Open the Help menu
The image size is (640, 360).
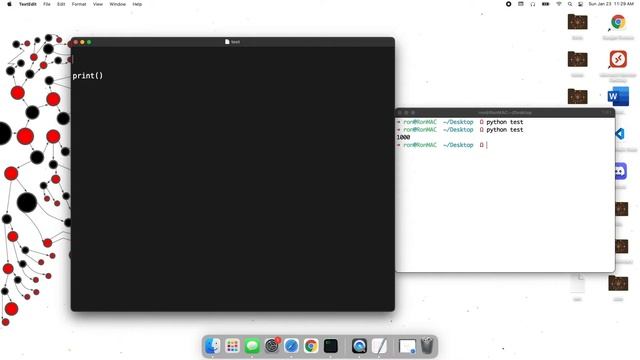coord(137,4)
